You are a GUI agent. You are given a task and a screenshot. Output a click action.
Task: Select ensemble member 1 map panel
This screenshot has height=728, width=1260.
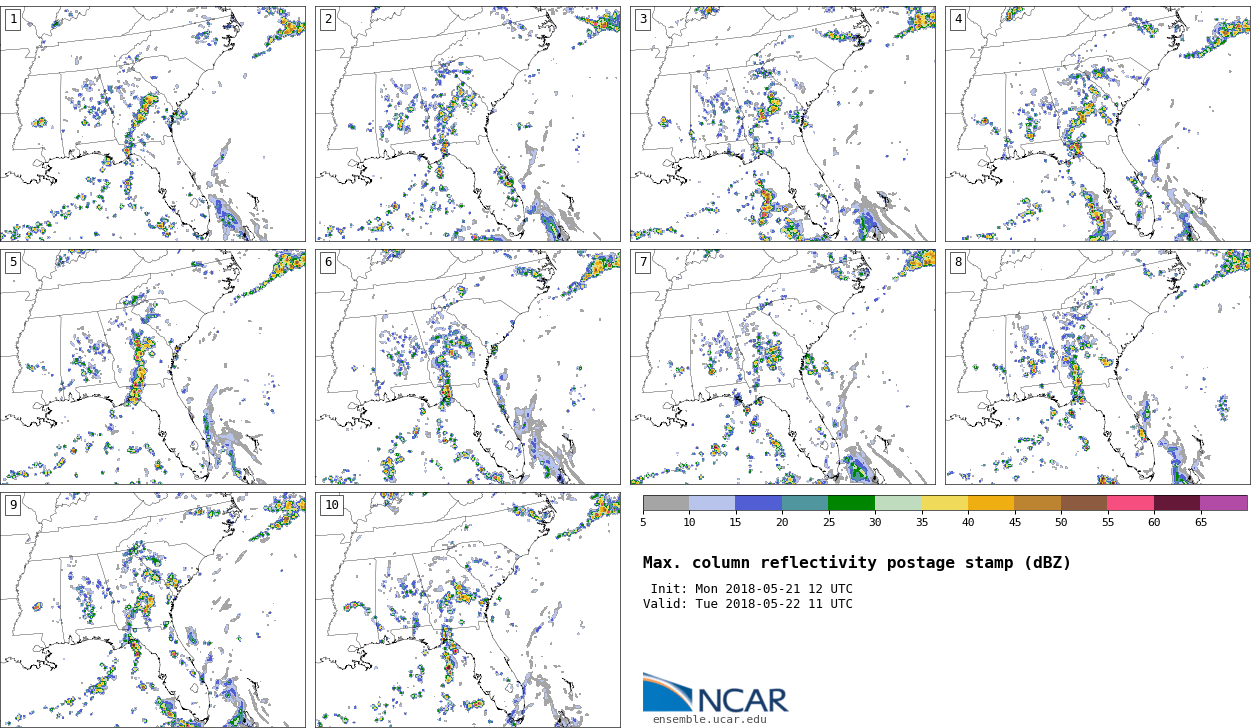[153, 124]
